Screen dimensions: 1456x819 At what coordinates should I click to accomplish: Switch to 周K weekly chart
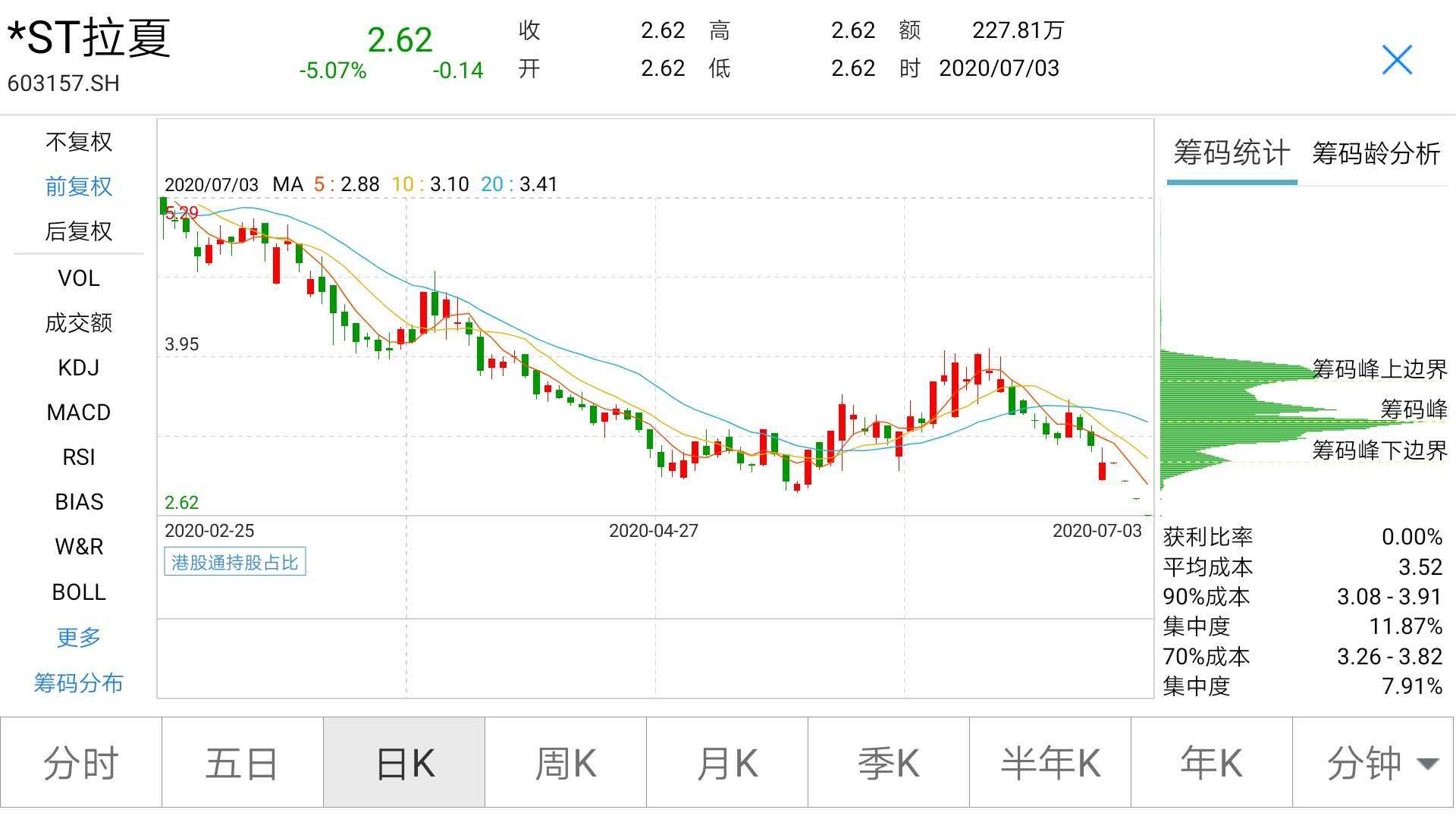click(x=565, y=763)
